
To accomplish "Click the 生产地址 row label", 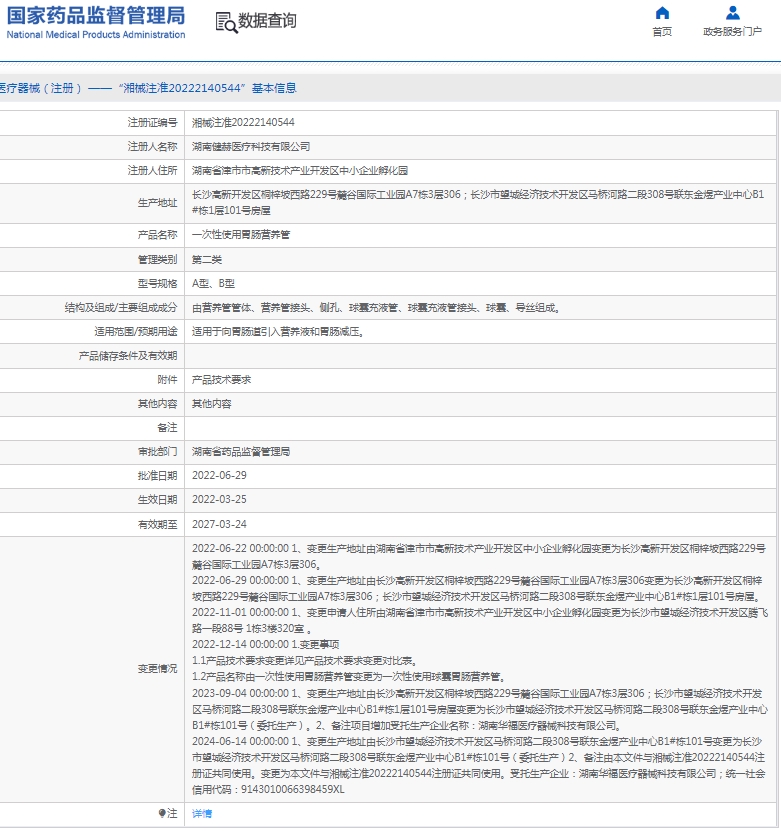I will pyautogui.click(x=157, y=202).
